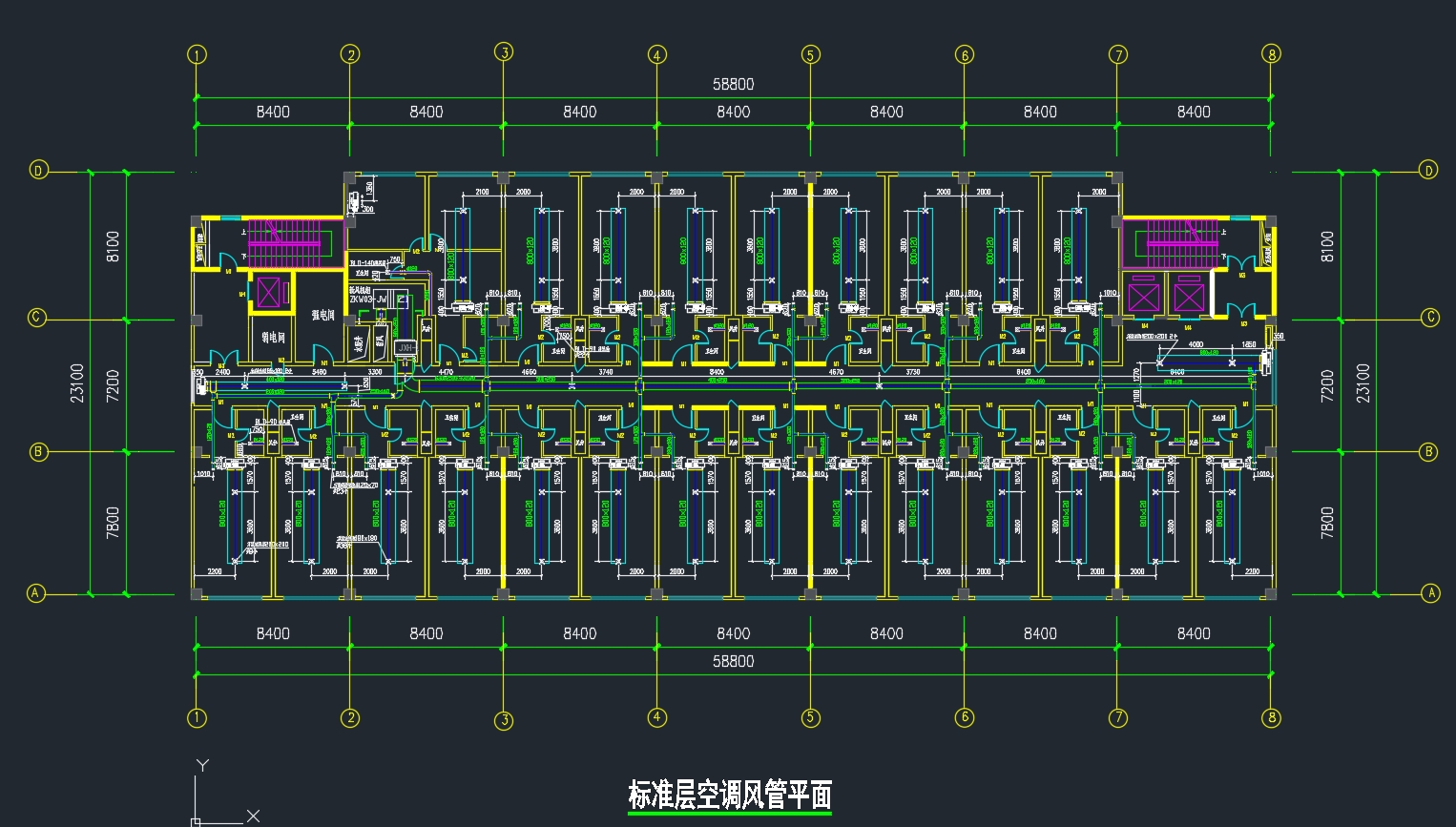Click the left-side 8100 dimension text
1456x827 pixels.
point(113,246)
